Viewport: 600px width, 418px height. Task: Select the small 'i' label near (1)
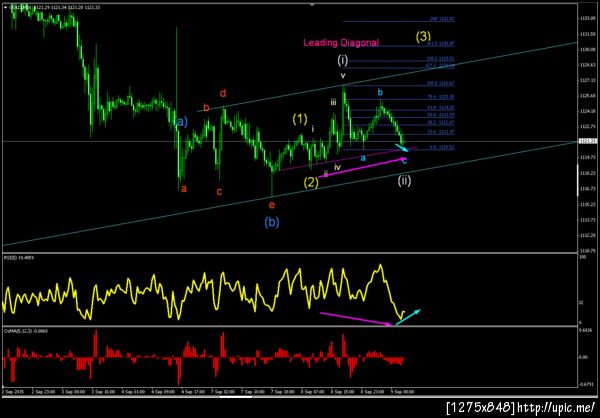point(313,129)
